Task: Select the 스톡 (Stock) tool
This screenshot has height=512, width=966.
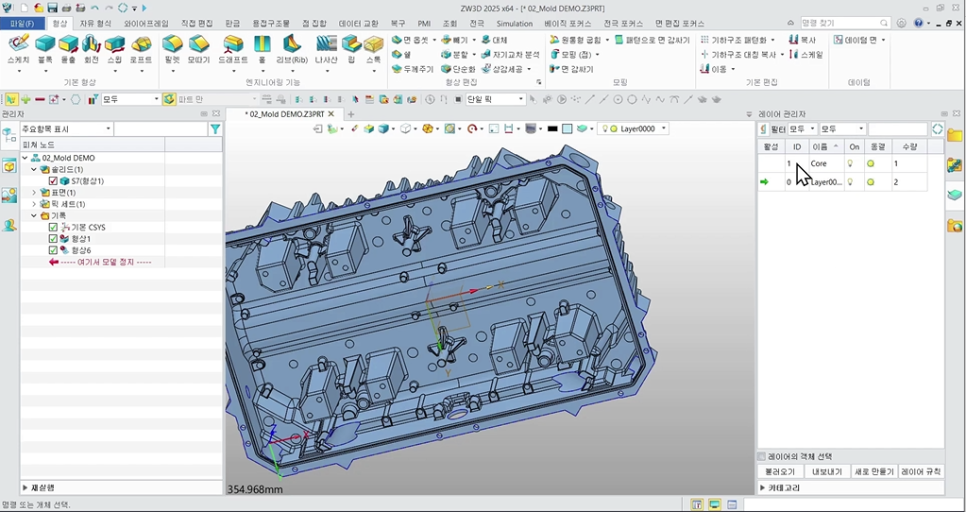Action: [373, 44]
